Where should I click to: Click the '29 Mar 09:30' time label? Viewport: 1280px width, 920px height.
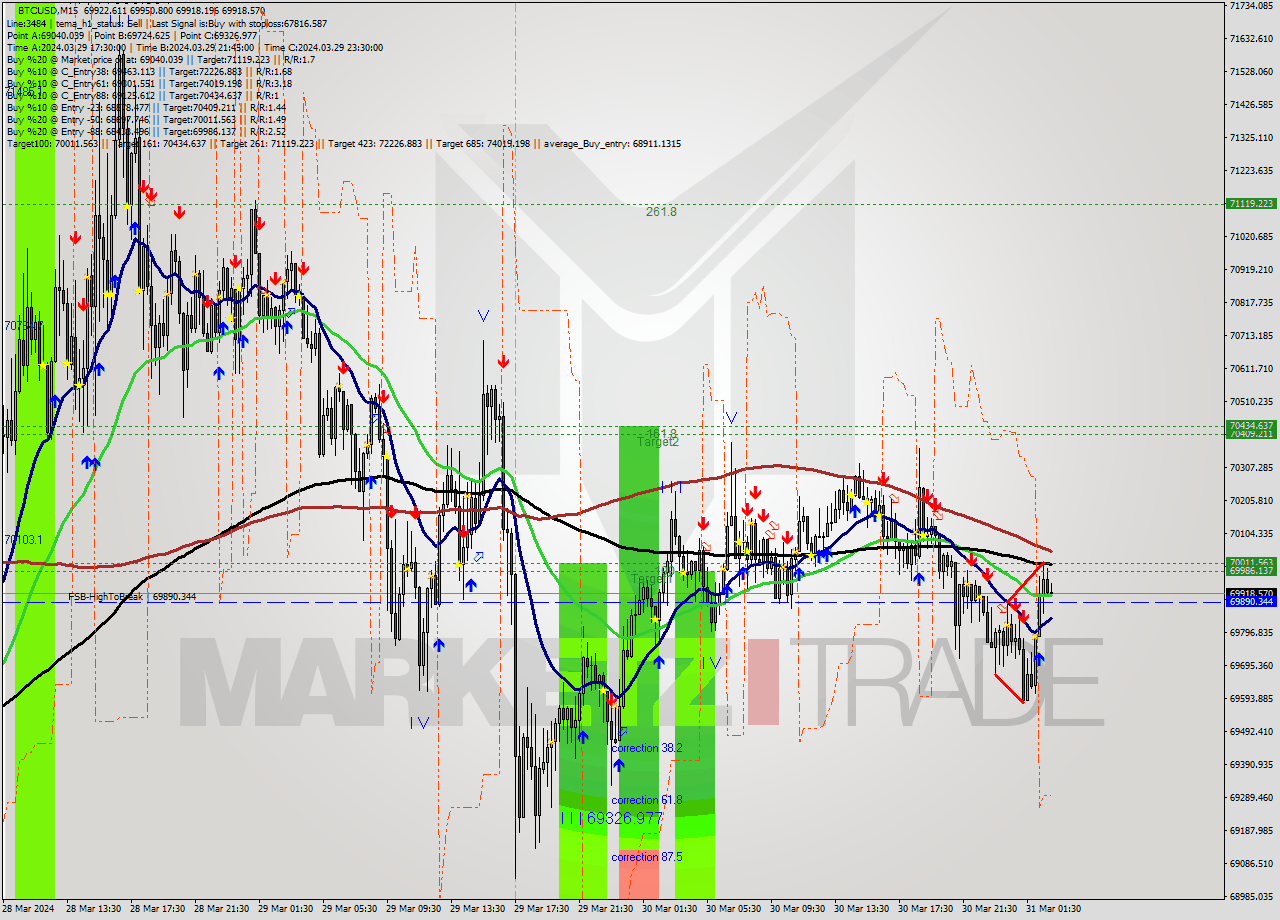pos(413,909)
